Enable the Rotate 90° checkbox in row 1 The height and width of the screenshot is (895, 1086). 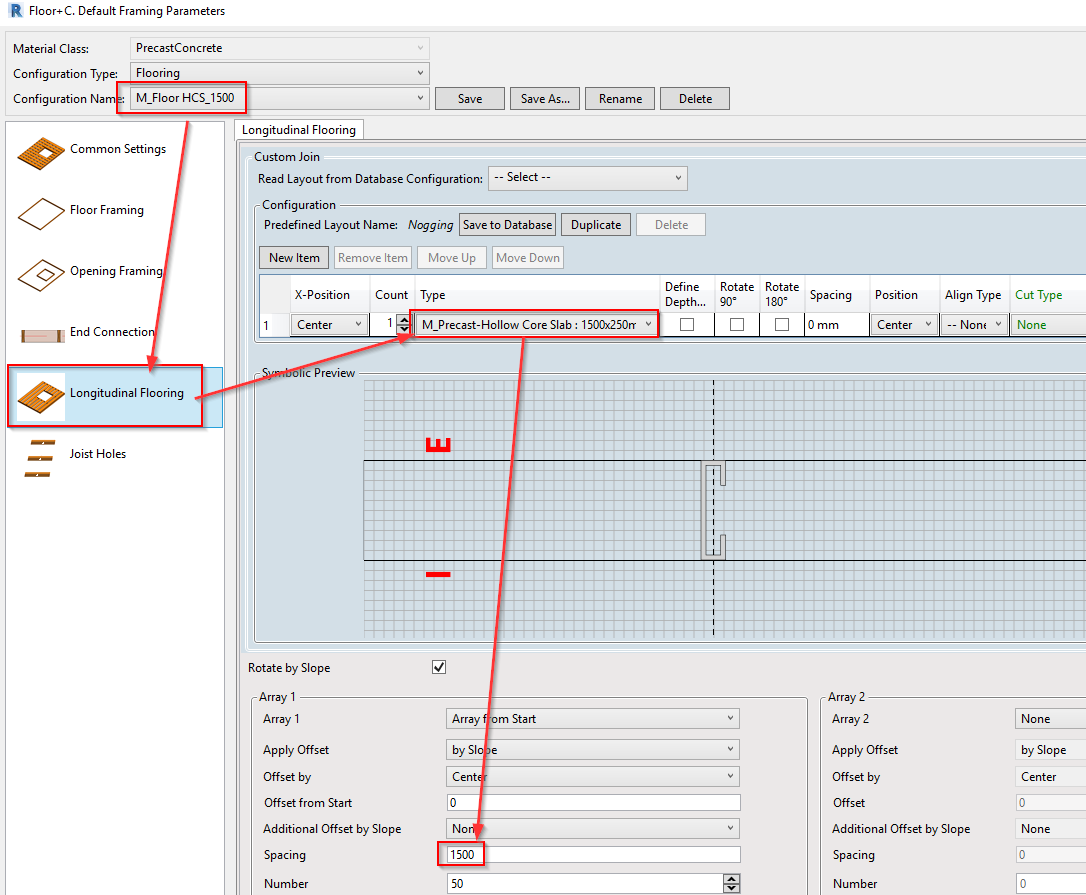pyautogui.click(x=737, y=324)
